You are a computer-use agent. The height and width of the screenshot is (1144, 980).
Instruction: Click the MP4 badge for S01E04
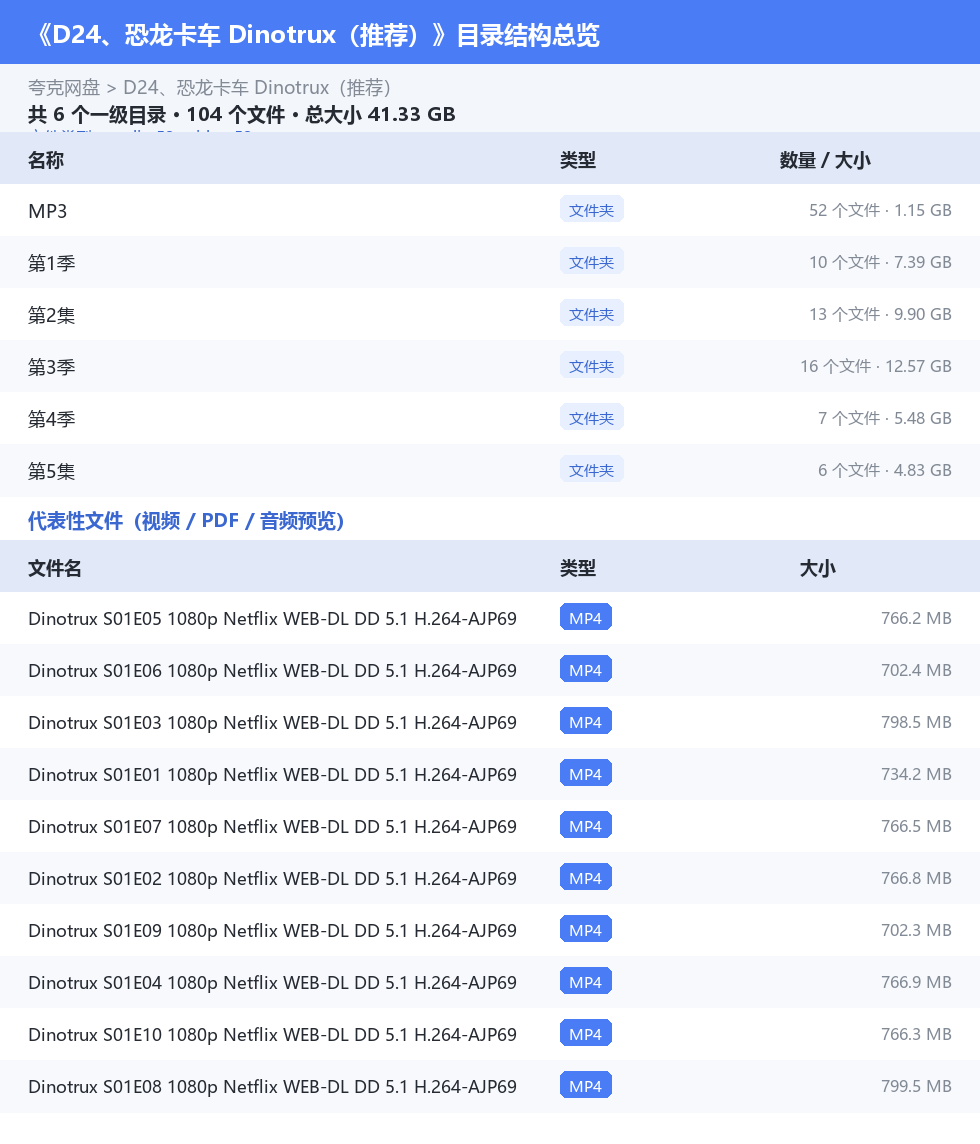click(586, 982)
